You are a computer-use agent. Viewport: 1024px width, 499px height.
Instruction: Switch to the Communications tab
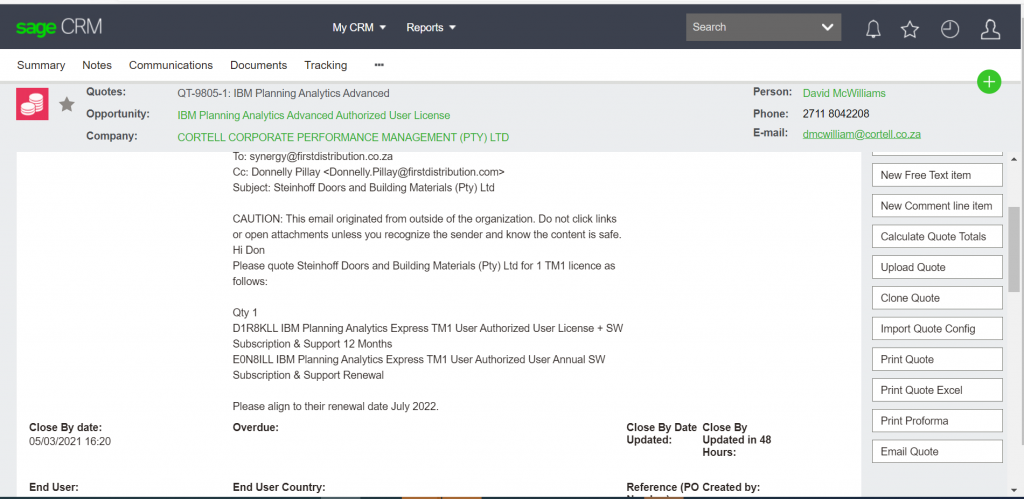171,65
